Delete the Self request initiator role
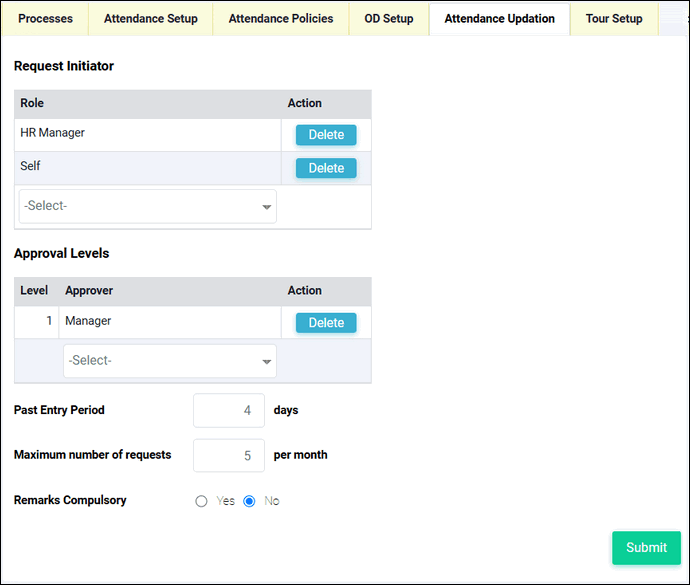Image resolution: width=690 pixels, height=585 pixels. tap(326, 168)
